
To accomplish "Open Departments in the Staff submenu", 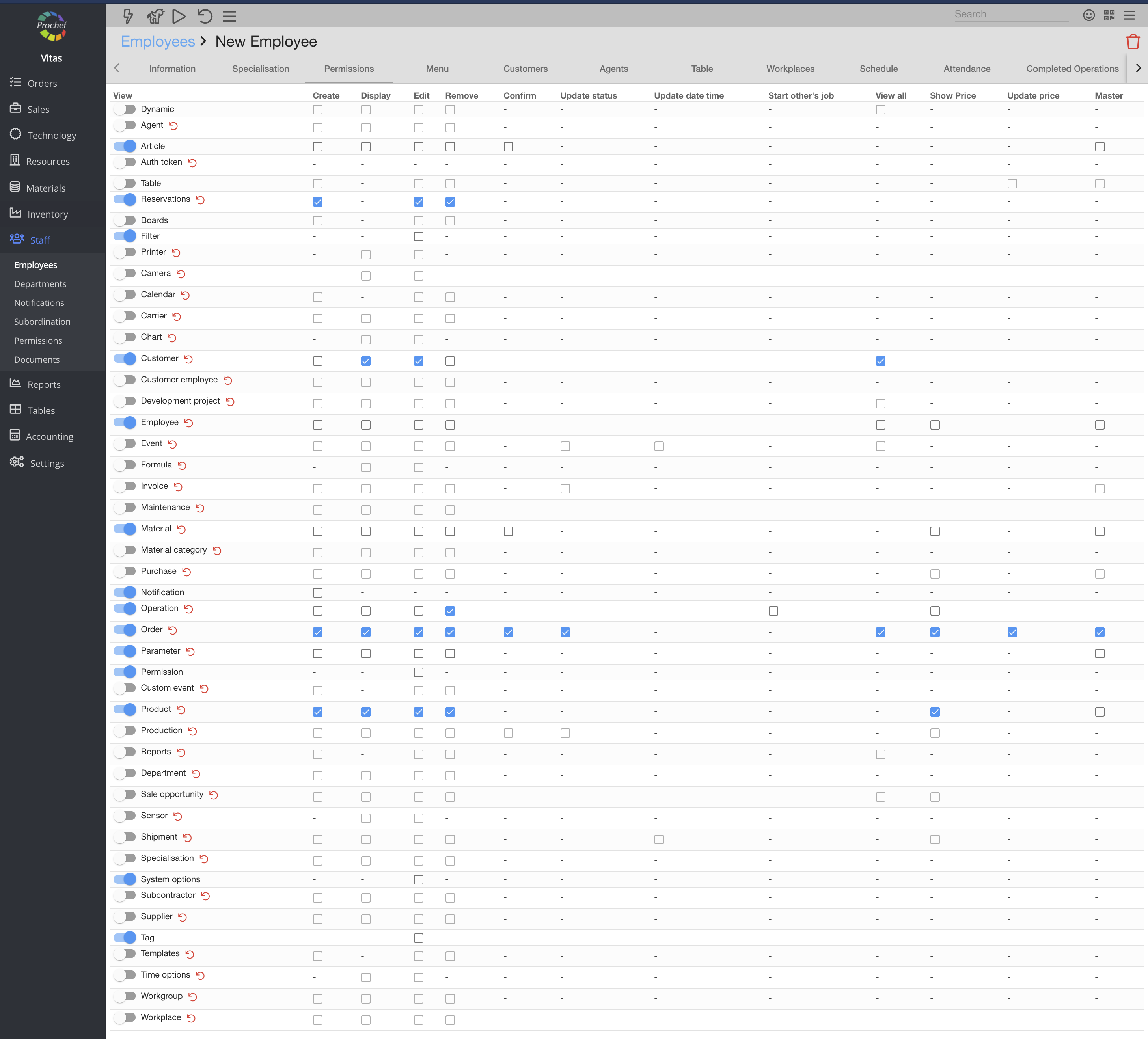I will click(x=41, y=284).
